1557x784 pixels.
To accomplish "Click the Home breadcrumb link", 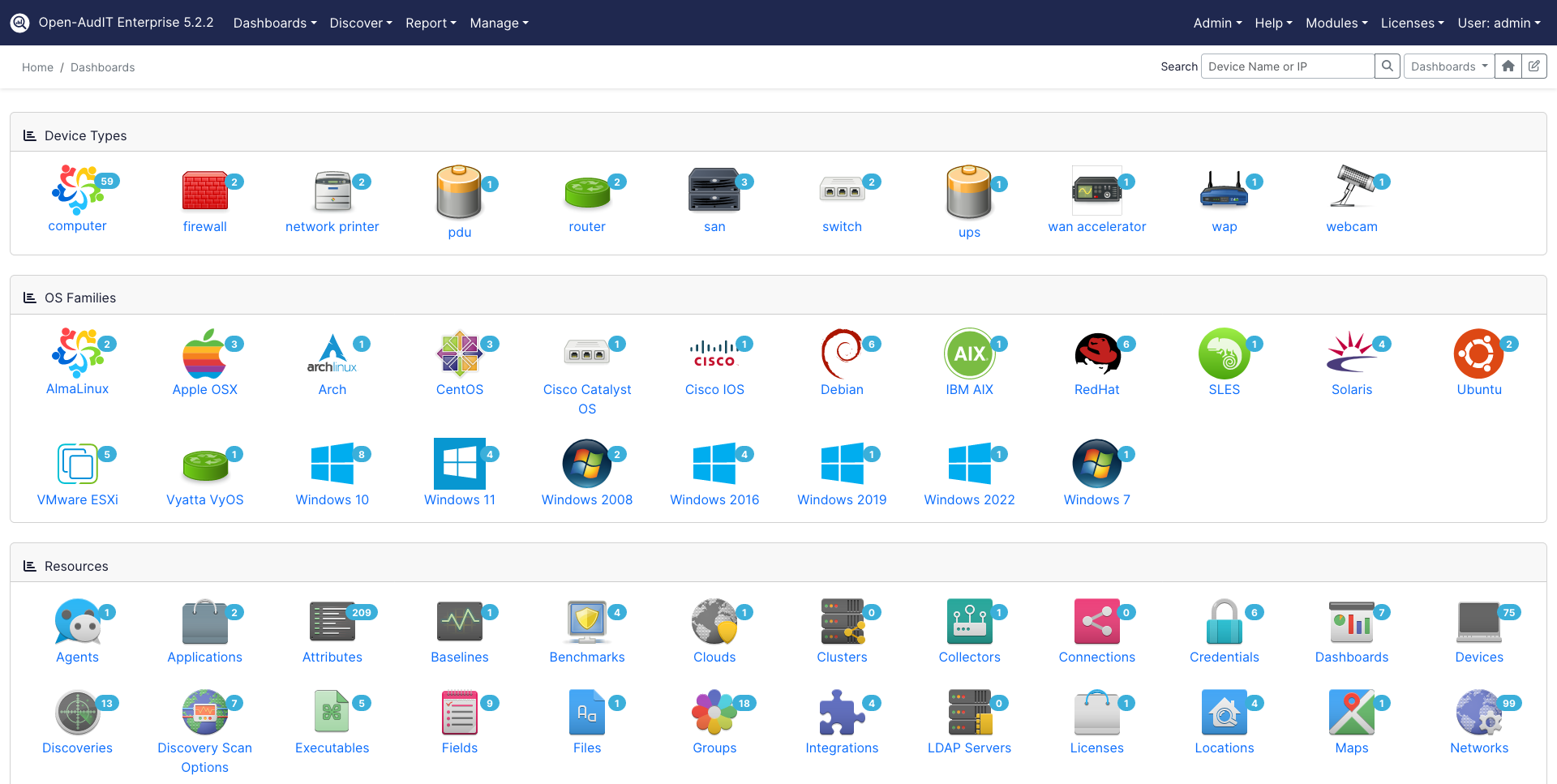I will click(x=37, y=66).
